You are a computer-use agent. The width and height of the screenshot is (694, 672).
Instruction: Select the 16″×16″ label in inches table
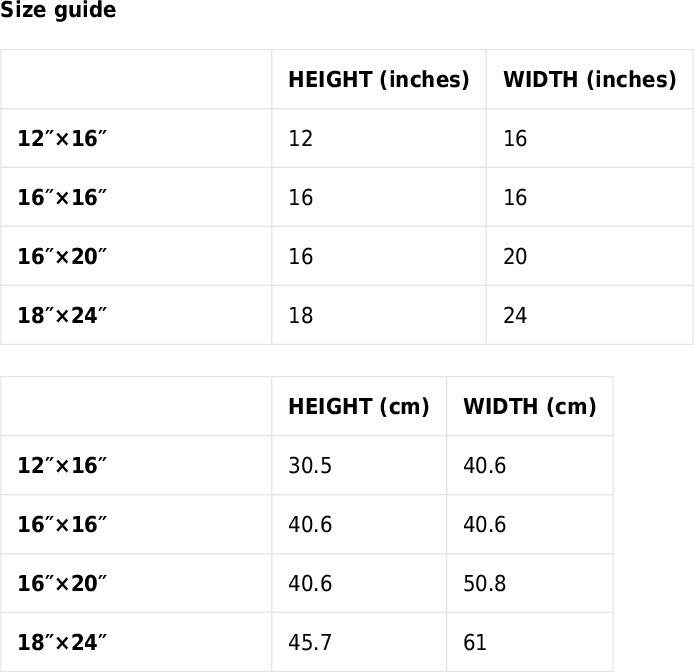[x=62, y=198]
